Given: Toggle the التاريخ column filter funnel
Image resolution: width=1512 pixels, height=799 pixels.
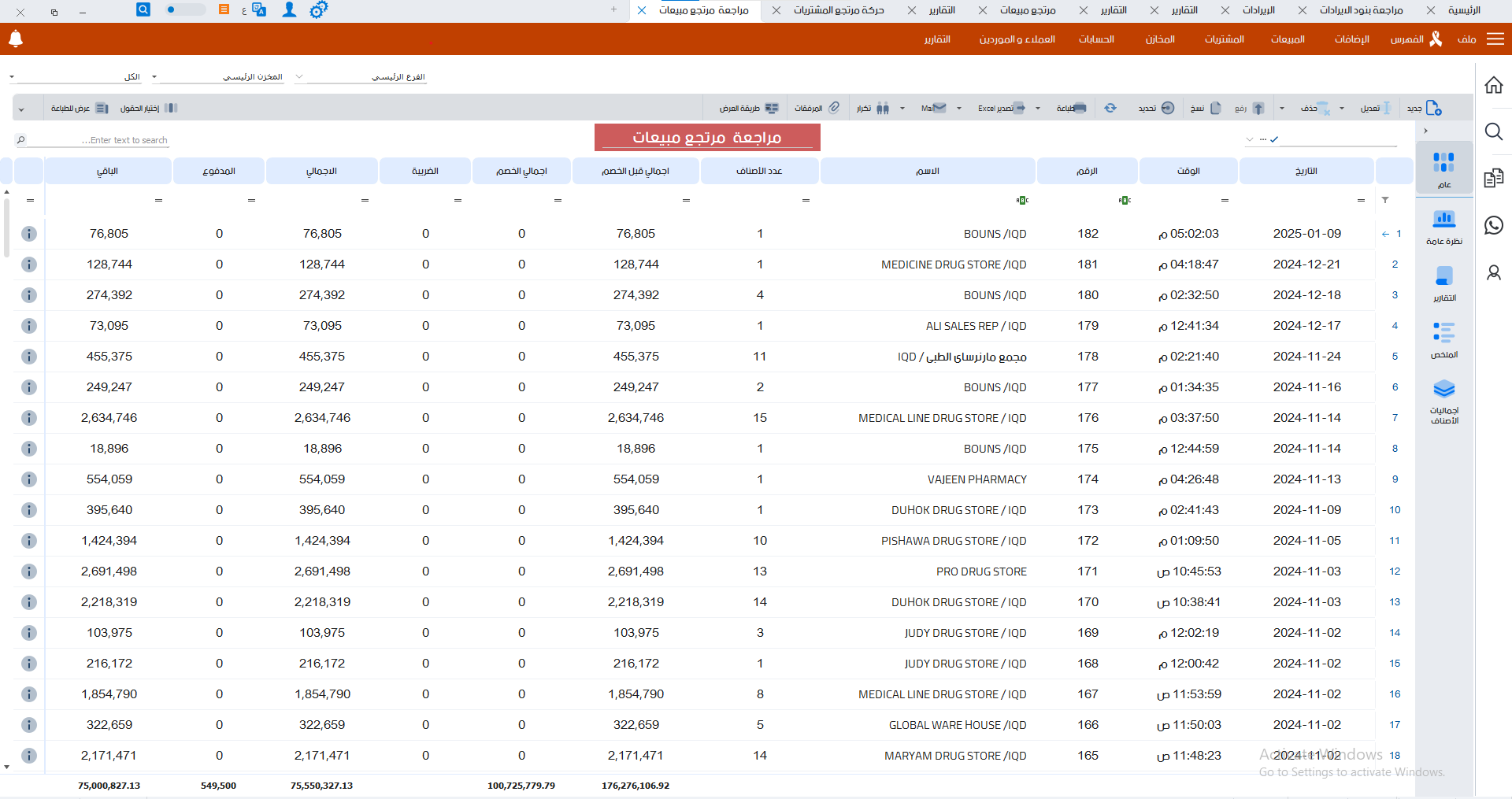Looking at the screenshot, I should click(1385, 200).
